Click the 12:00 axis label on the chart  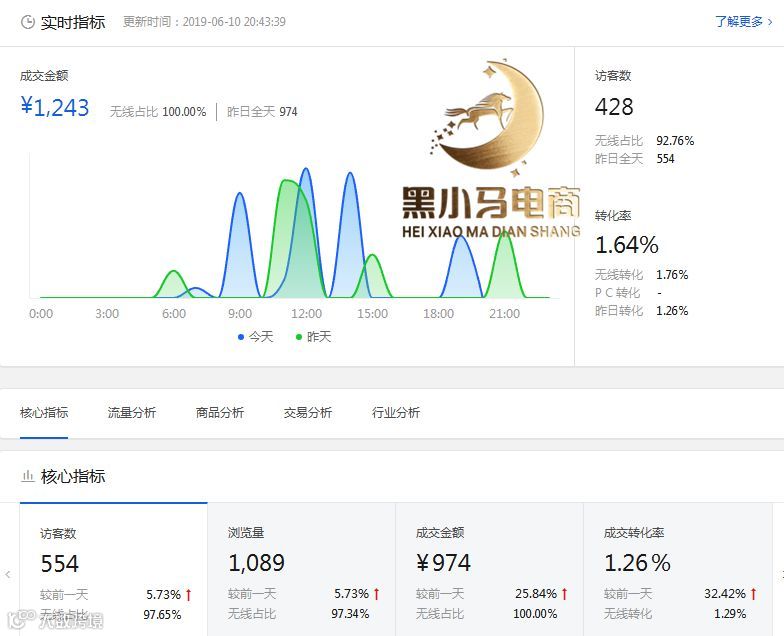click(x=306, y=314)
